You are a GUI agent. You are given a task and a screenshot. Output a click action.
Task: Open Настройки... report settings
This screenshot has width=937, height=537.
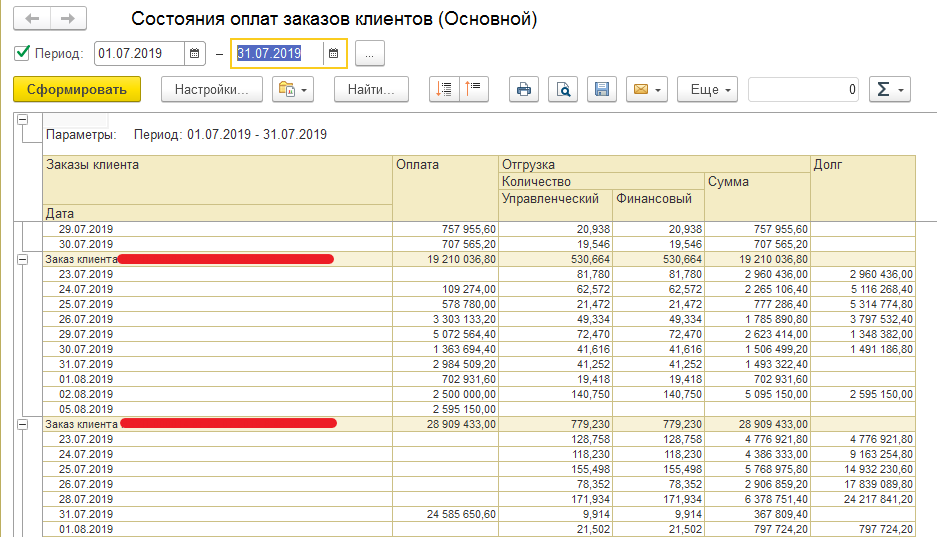[x=211, y=89]
